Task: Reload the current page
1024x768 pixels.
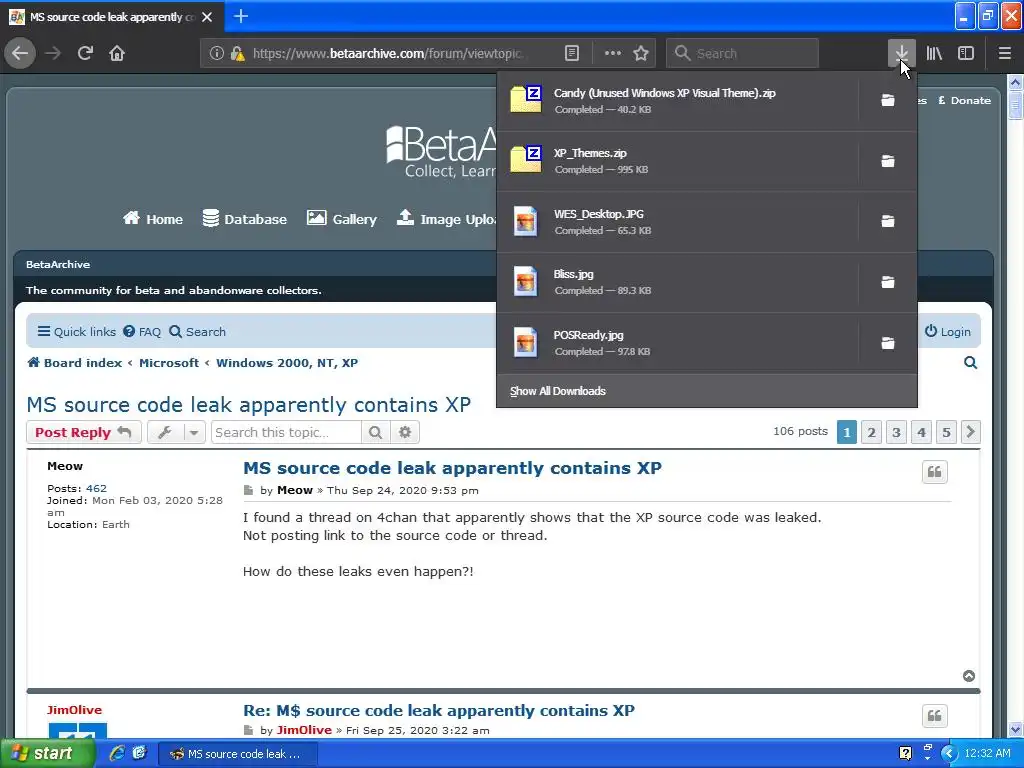Action: point(85,53)
